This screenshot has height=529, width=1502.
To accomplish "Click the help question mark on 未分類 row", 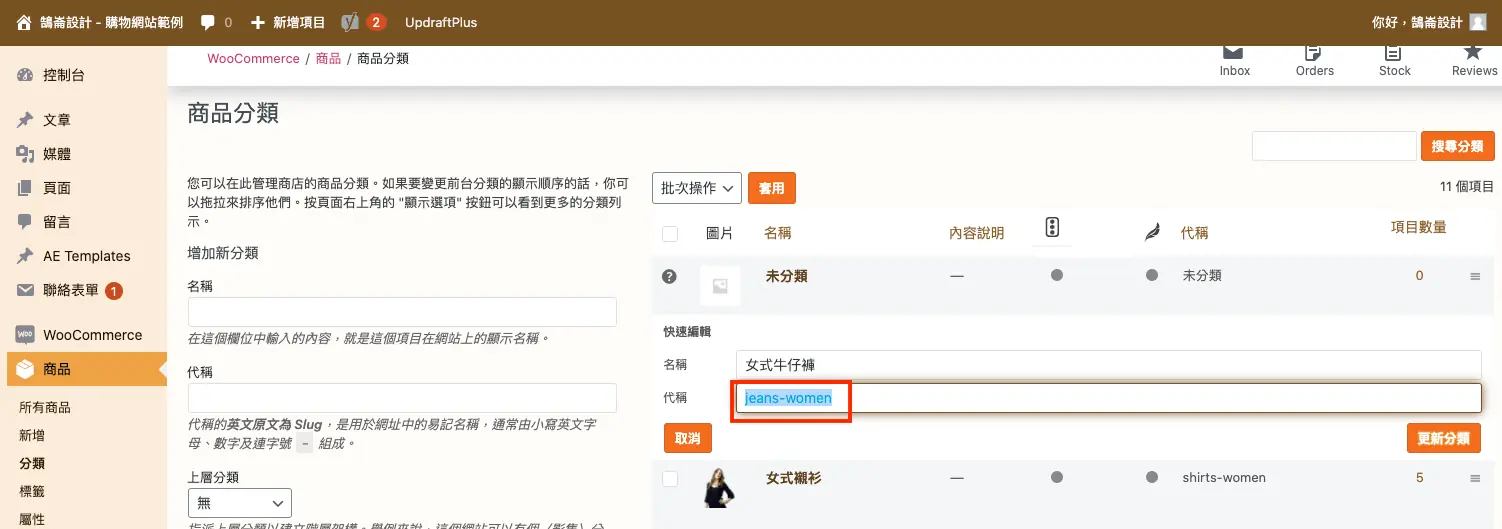I will 670,276.
